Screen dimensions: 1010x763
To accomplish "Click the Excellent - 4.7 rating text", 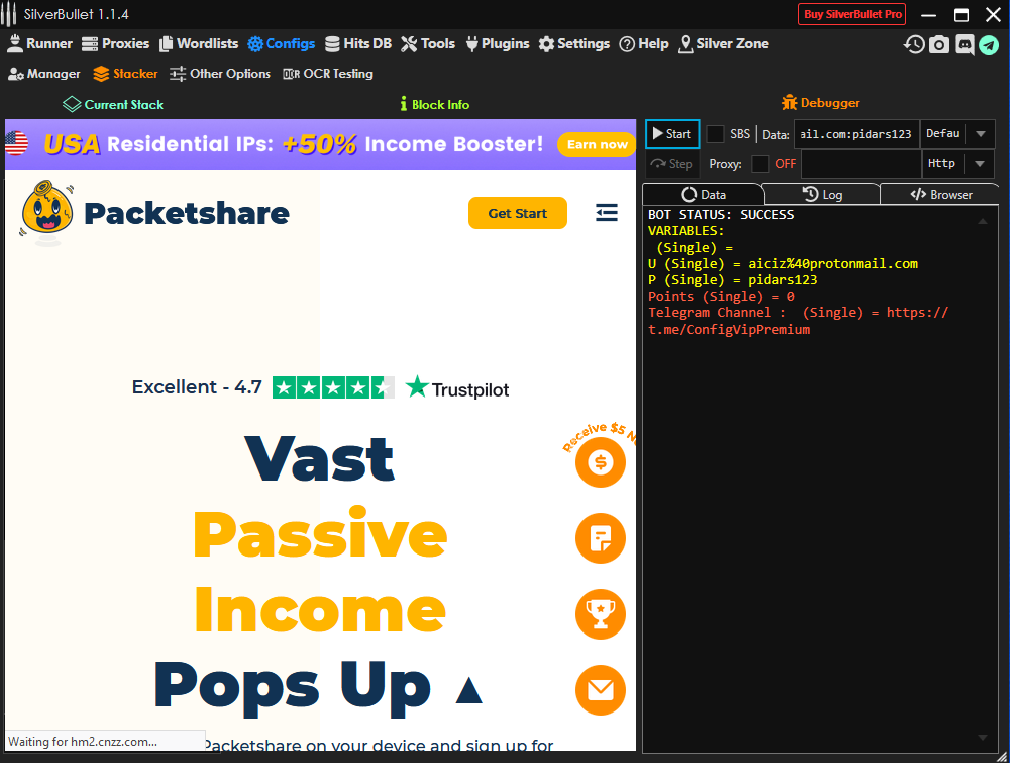I will coord(196,386).
